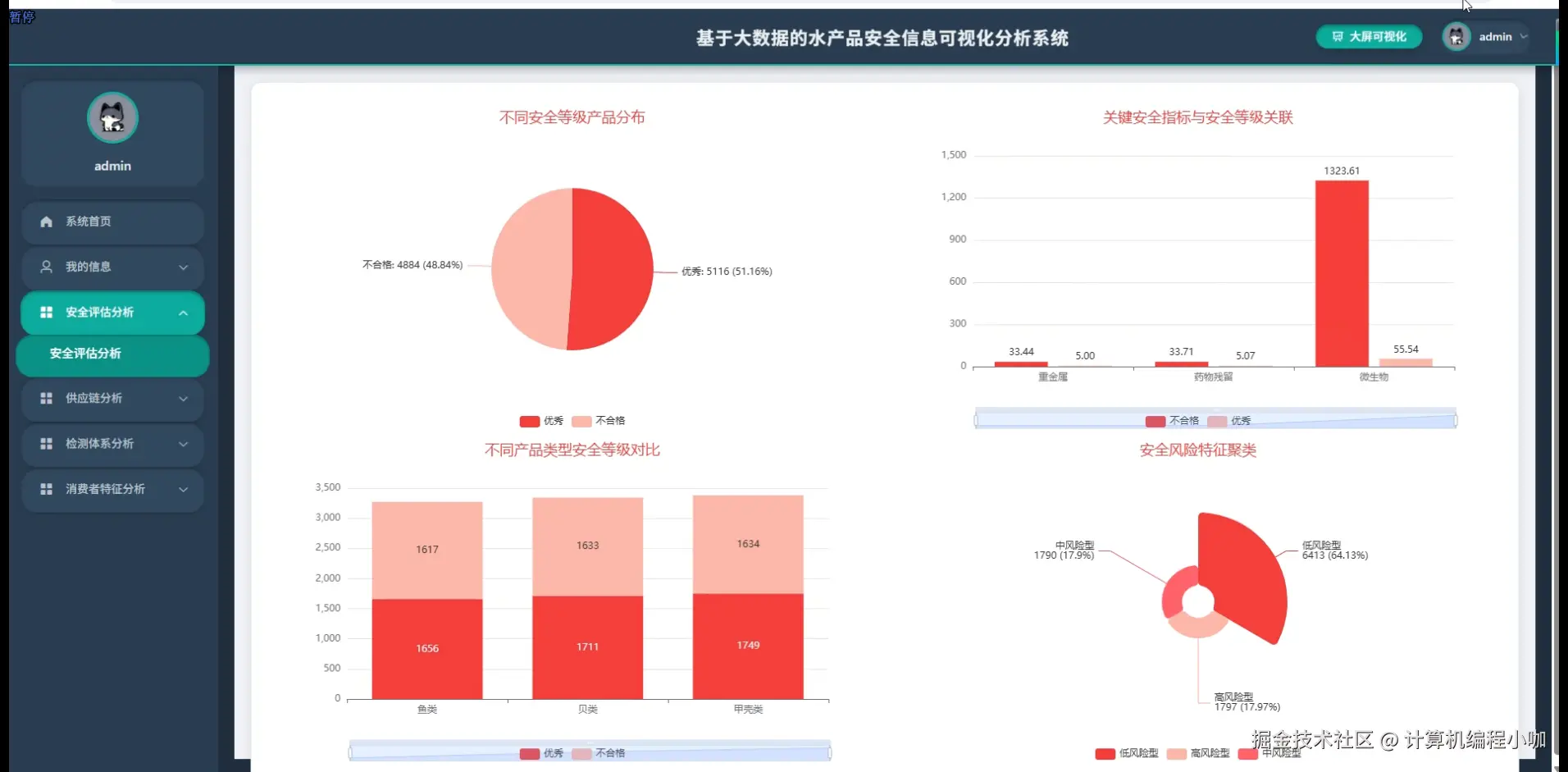Click the grid icon beside 消费者特征分析
This screenshot has width=1568, height=772.
pos(46,489)
